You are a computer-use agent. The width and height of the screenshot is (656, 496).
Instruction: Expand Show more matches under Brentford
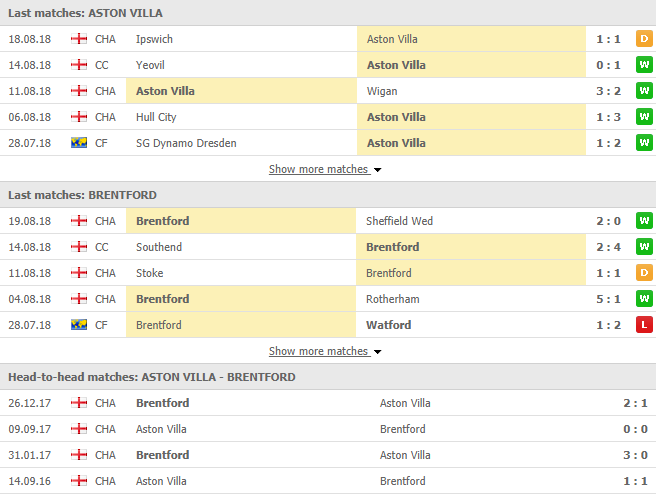coord(319,351)
